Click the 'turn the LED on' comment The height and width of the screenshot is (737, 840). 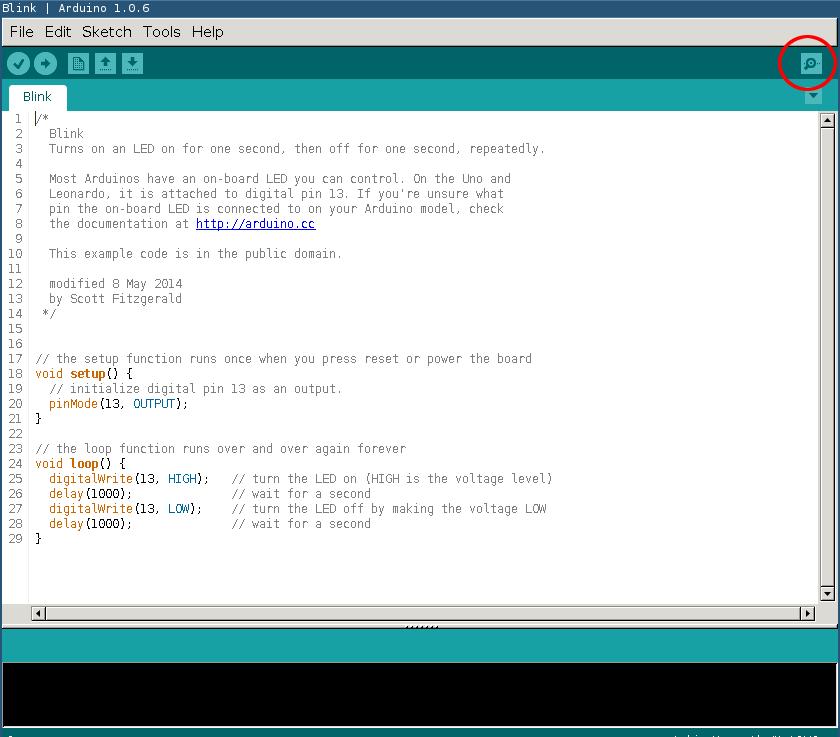pyautogui.click(x=392, y=479)
